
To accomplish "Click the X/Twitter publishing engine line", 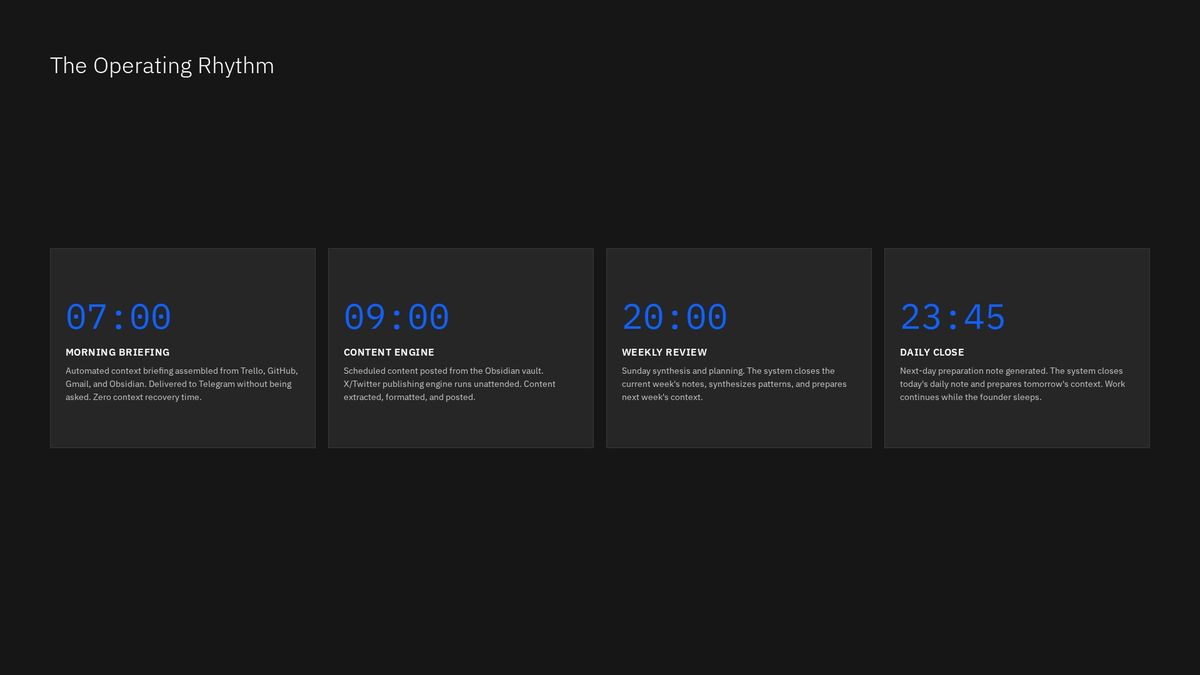I will pyautogui.click(x=450, y=384).
